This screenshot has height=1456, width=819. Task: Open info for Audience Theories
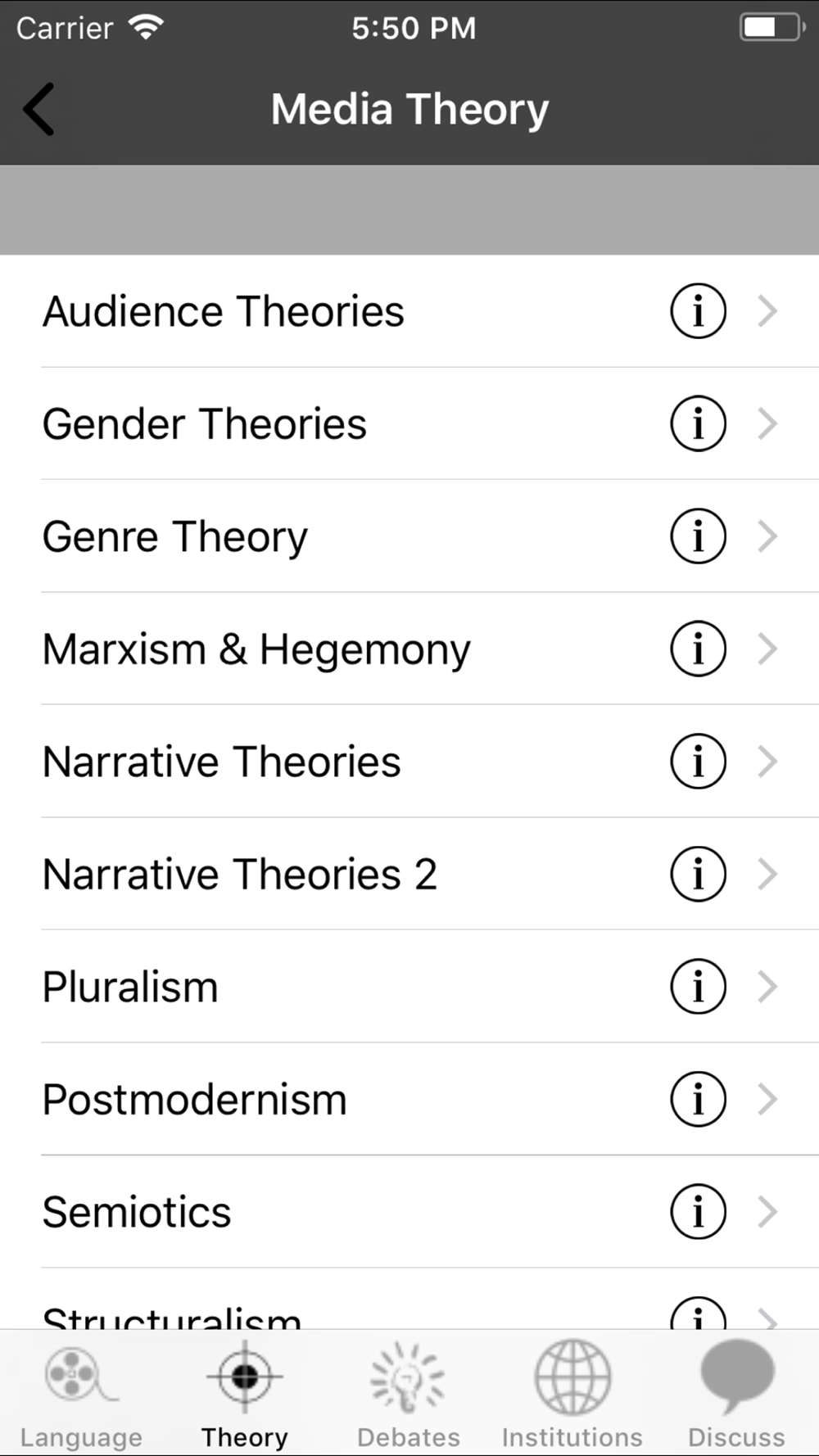coord(698,311)
